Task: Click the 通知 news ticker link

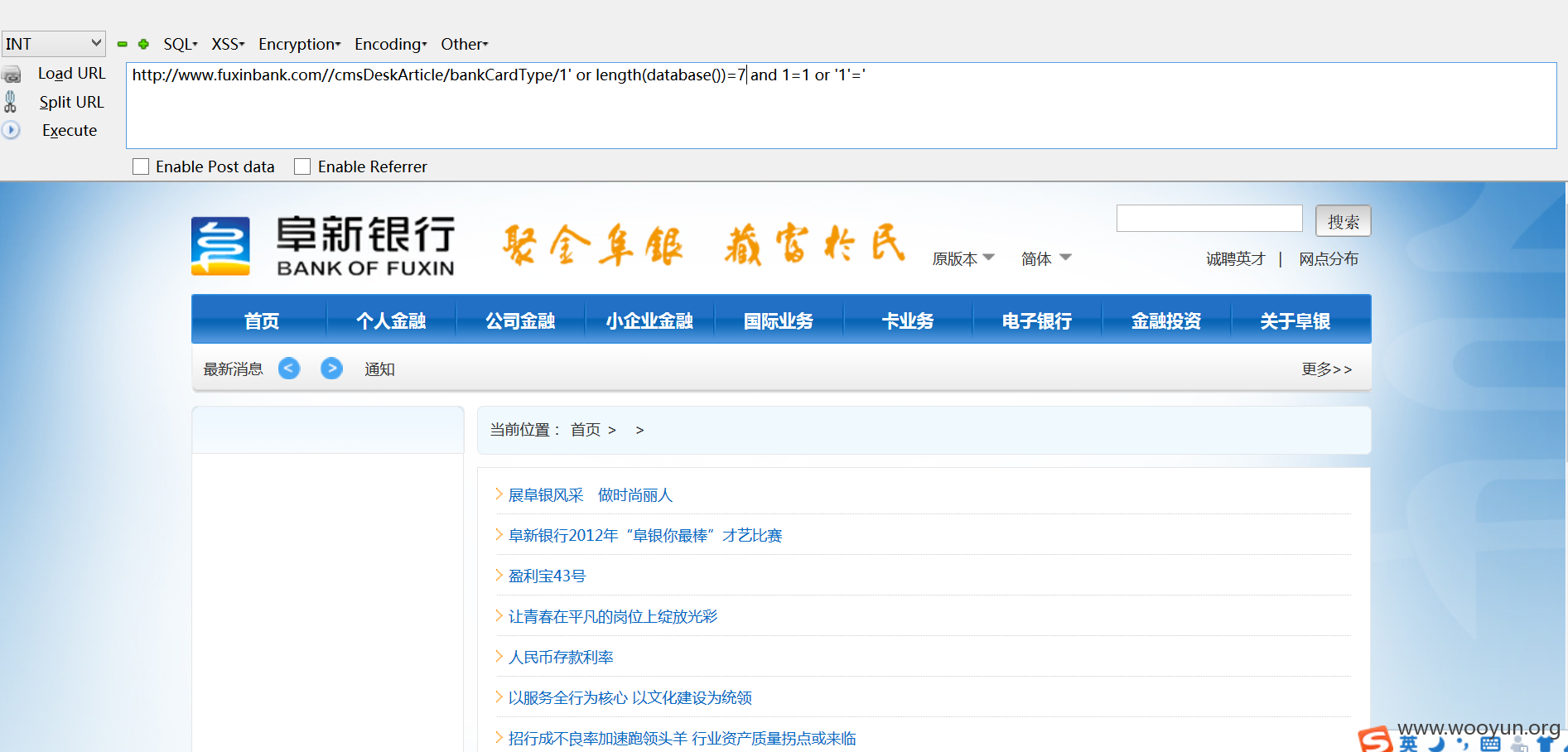Action: click(379, 369)
